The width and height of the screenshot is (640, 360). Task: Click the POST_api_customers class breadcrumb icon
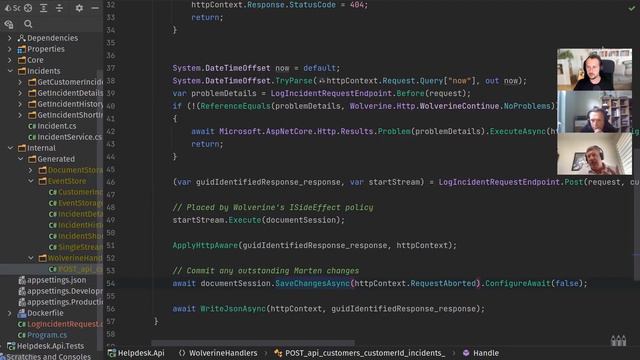tap(278, 353)
